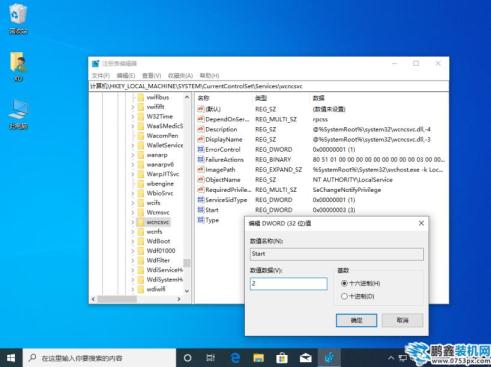The image size is (491, 367).
Task: Select the decimal base radio button
Action: 344,296
